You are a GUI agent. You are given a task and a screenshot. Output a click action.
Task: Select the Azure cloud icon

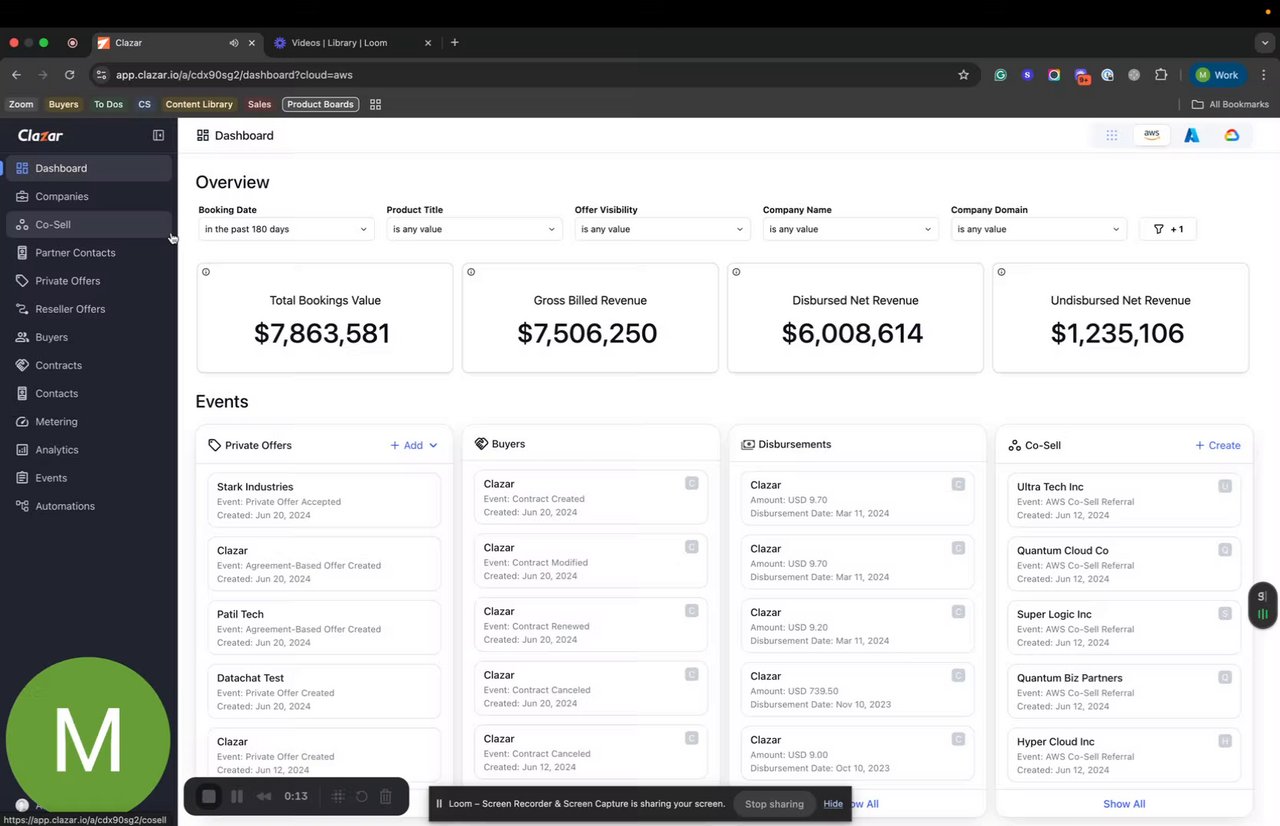click(1192, 135)
